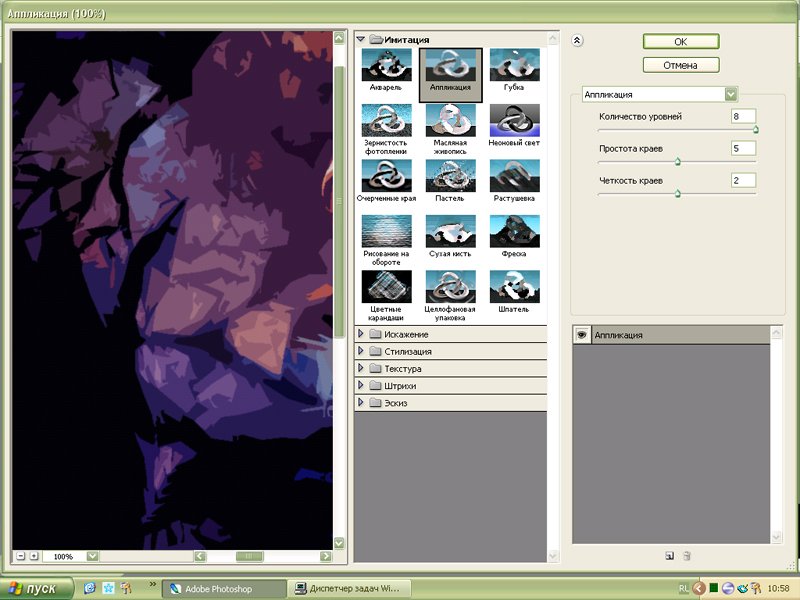Select the Сухая кисть filter
Screen dimensions: 800x600
click(450, 231)
